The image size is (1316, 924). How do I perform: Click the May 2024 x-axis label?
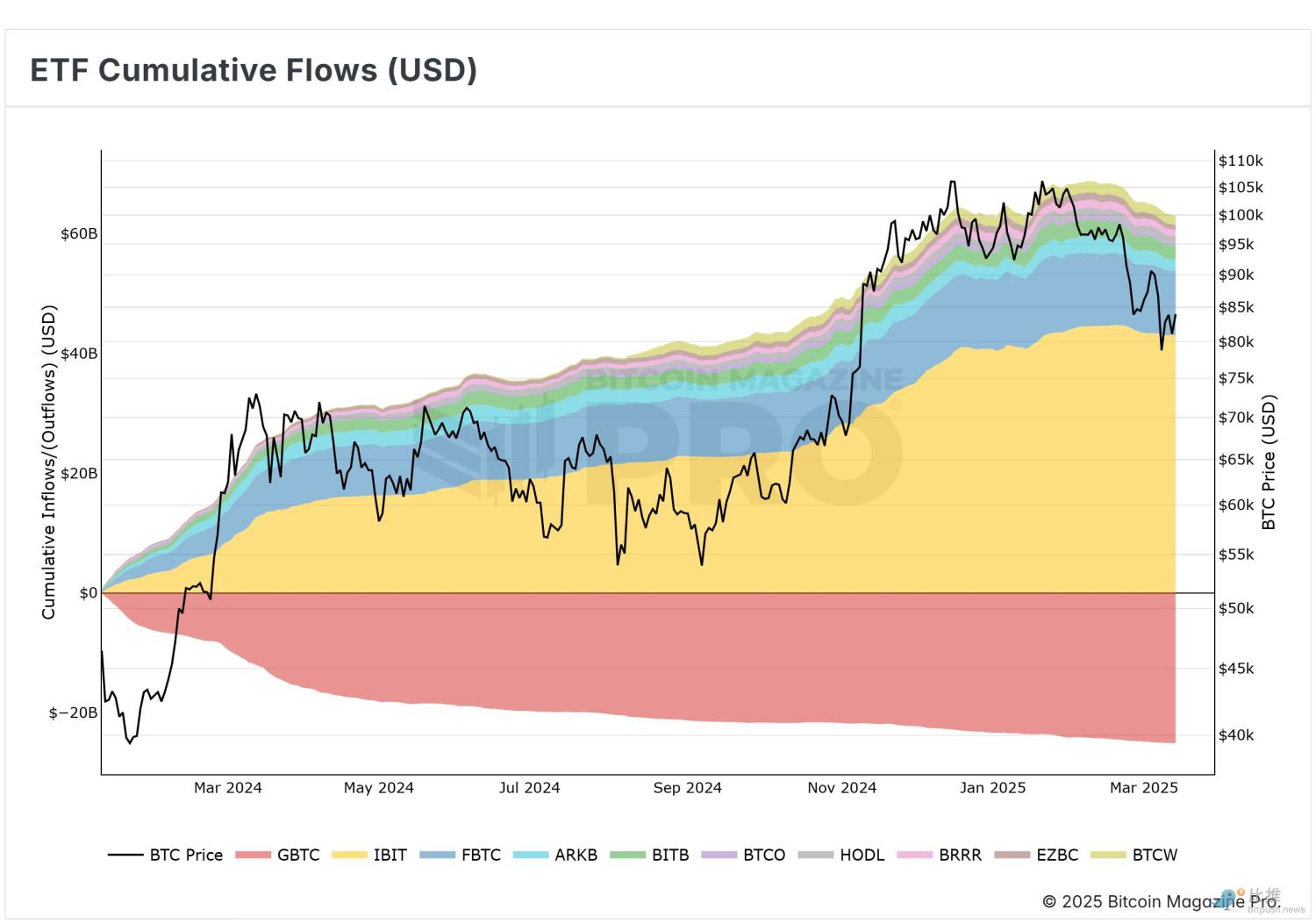379,788
